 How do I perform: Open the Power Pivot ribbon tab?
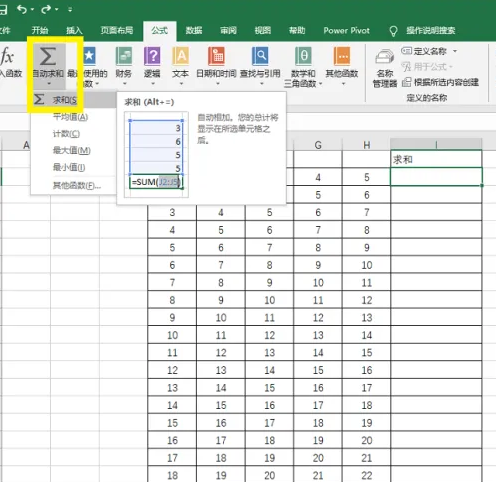(x=347, y=31)
